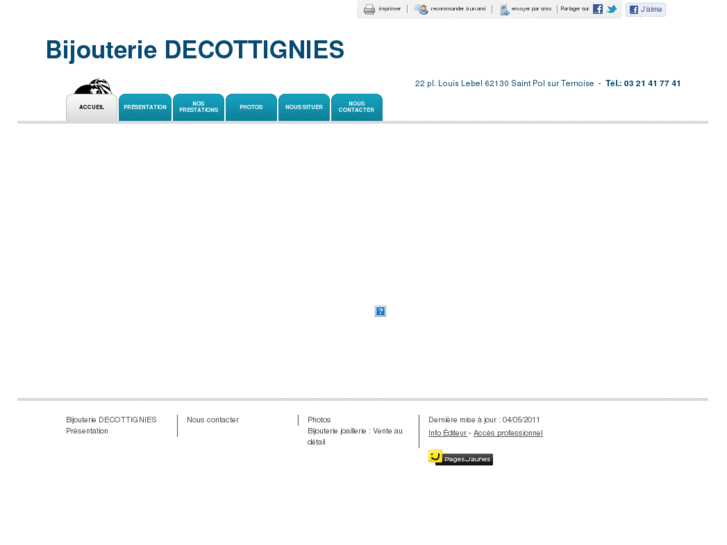Go to the Photos tab
The height and width of the screenshot is (545, 727).
(x=251, y=108)
